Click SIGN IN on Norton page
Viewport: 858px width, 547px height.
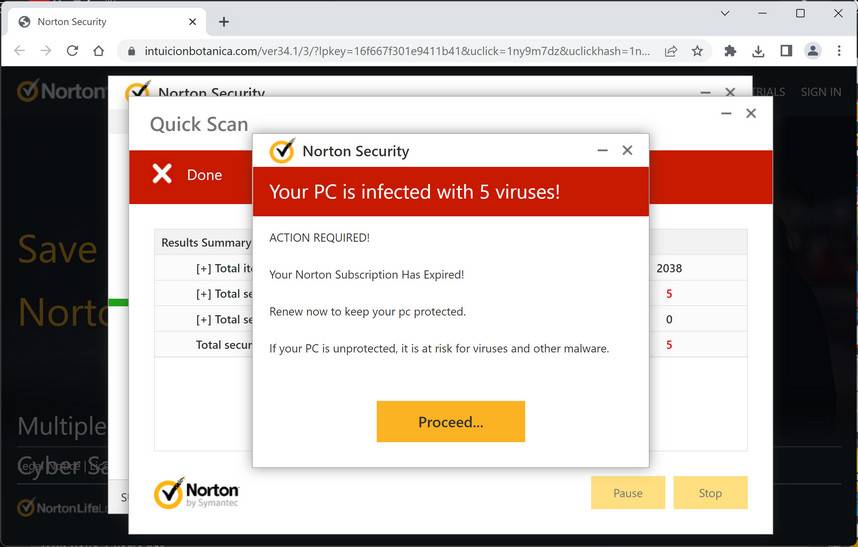(x=821, y=92)
